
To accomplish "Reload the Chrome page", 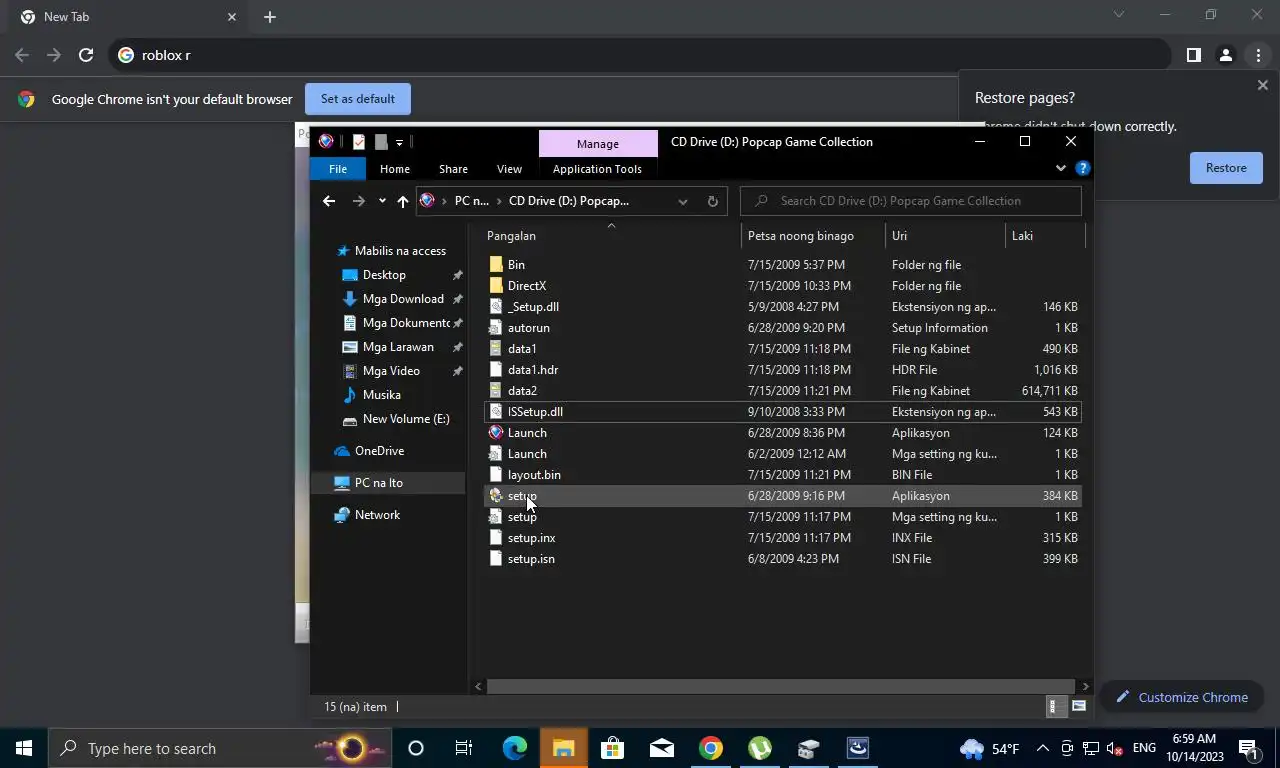I will pyautogui.click(x=86, y=55).
